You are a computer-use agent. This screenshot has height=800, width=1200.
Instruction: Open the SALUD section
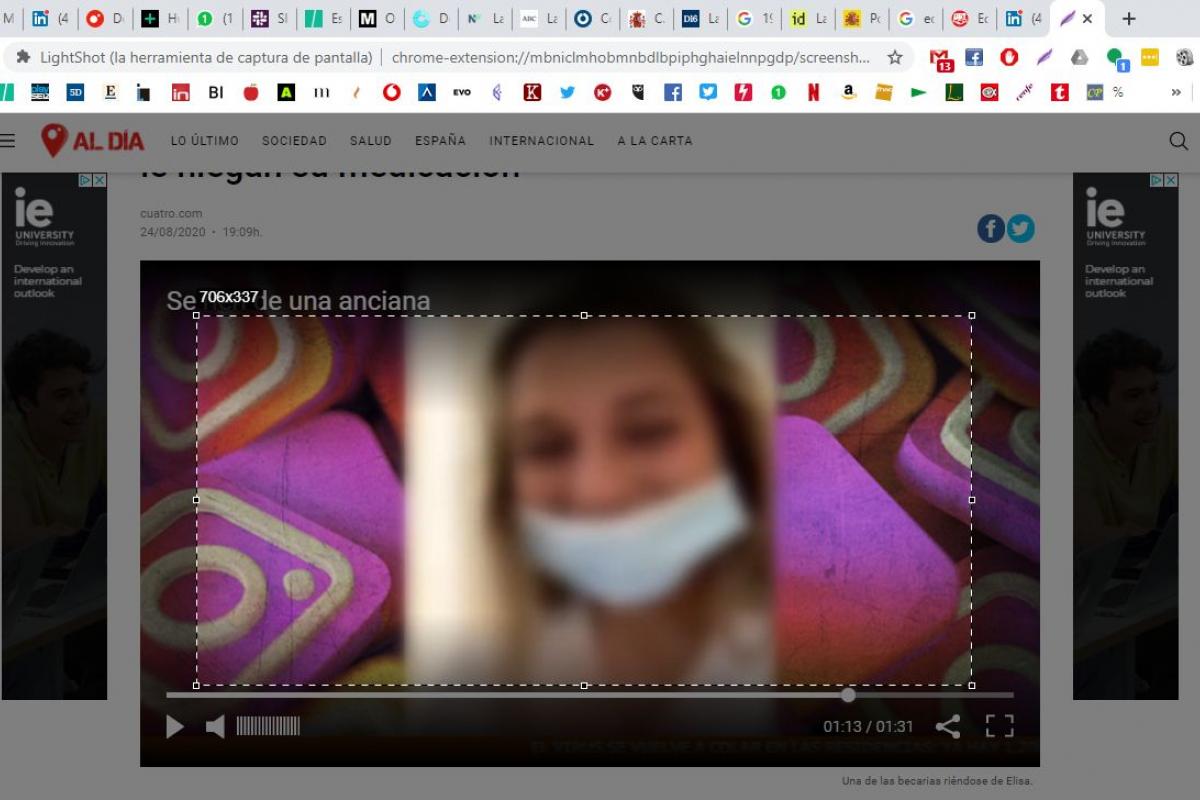(x=370, y=141)
